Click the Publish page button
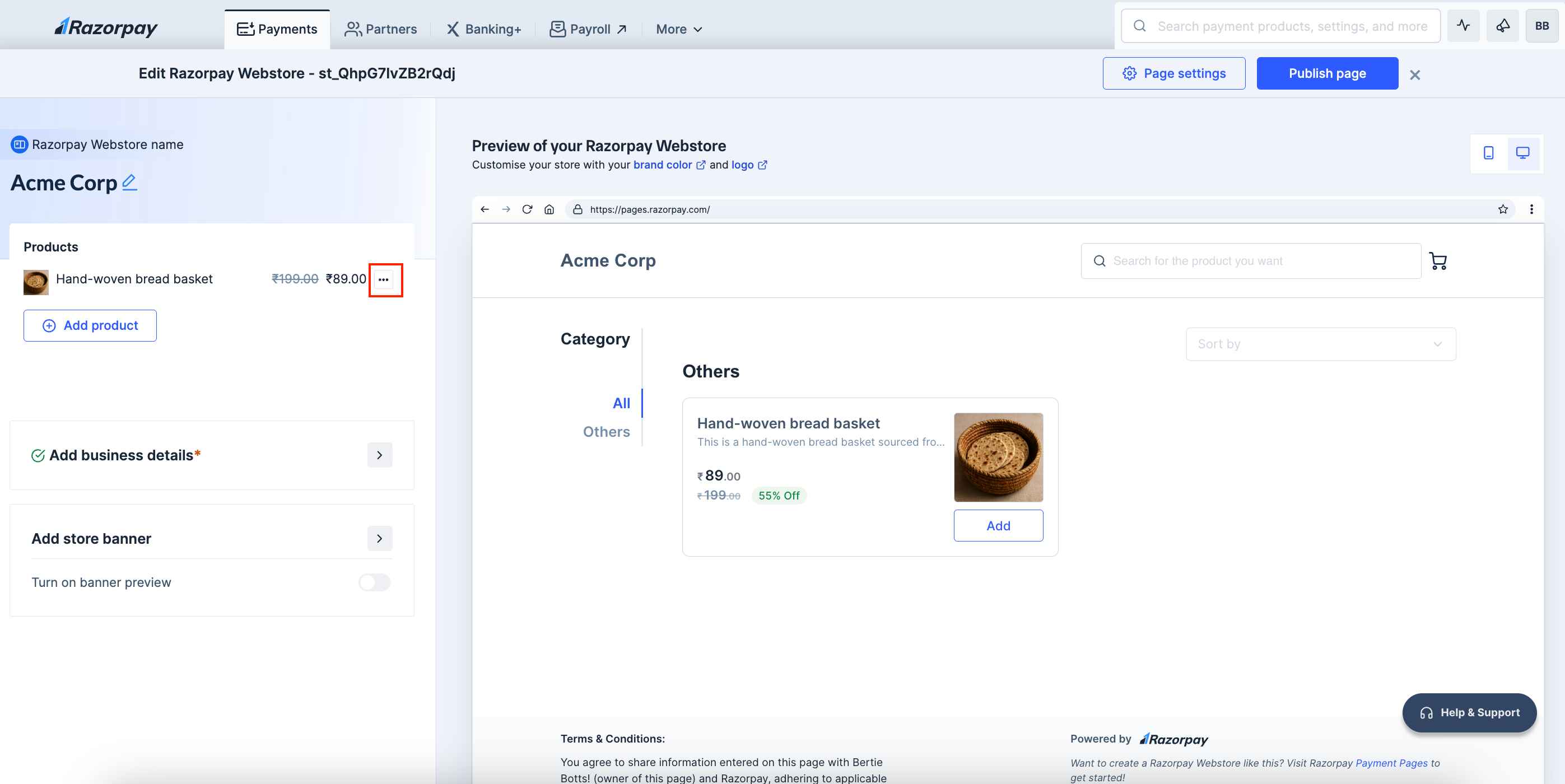The height and width of the screenshot is (784, 1565). pos(1327,73)
